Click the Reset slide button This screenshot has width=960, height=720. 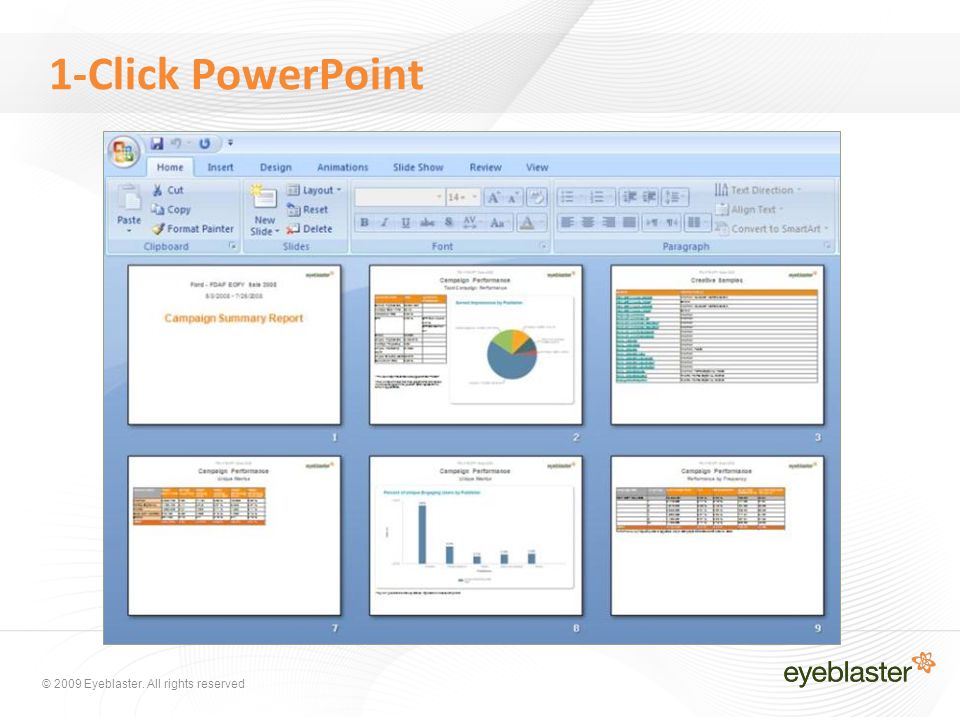(307, 209)
